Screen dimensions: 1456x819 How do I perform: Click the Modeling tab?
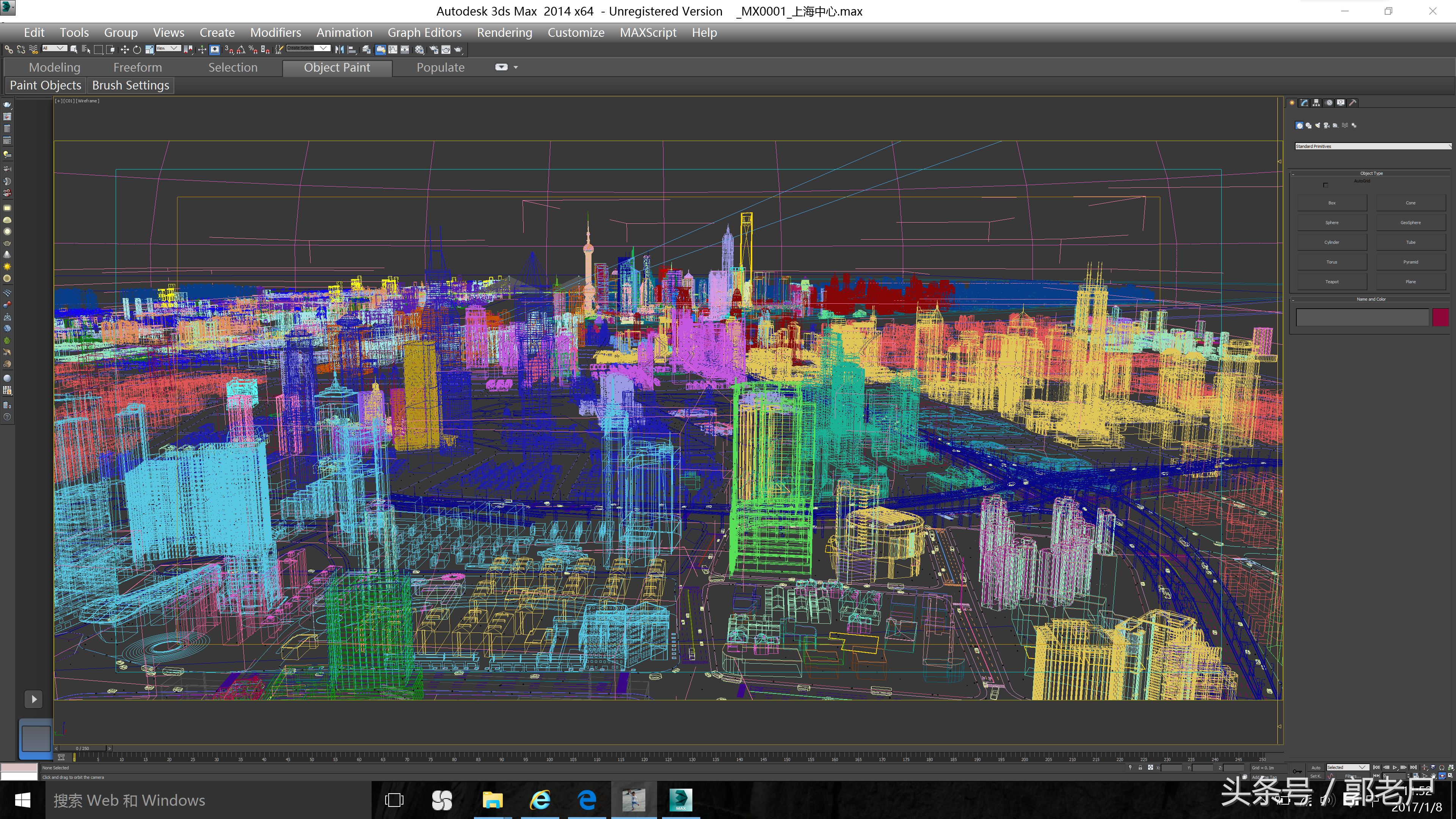tap(54, 67)
